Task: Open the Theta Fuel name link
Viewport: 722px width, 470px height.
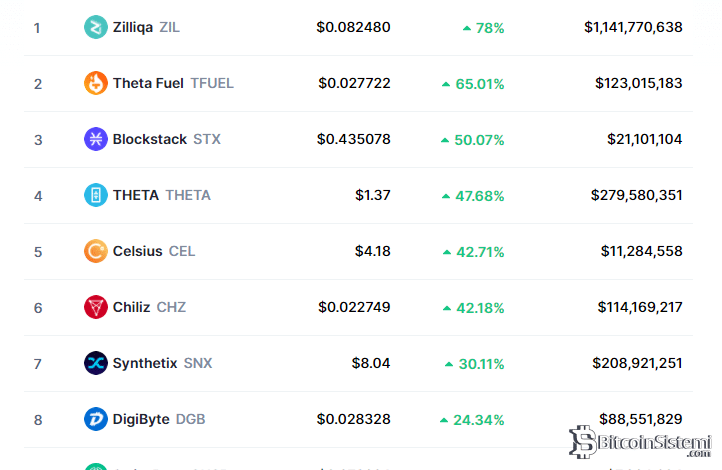Action: (x=148, y=84)
